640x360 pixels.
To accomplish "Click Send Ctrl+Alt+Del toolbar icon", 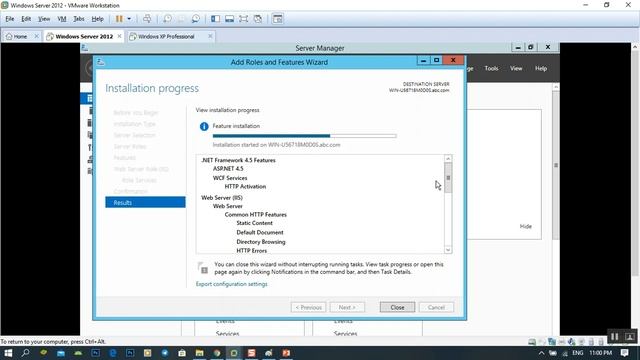I will click(147, 19).
